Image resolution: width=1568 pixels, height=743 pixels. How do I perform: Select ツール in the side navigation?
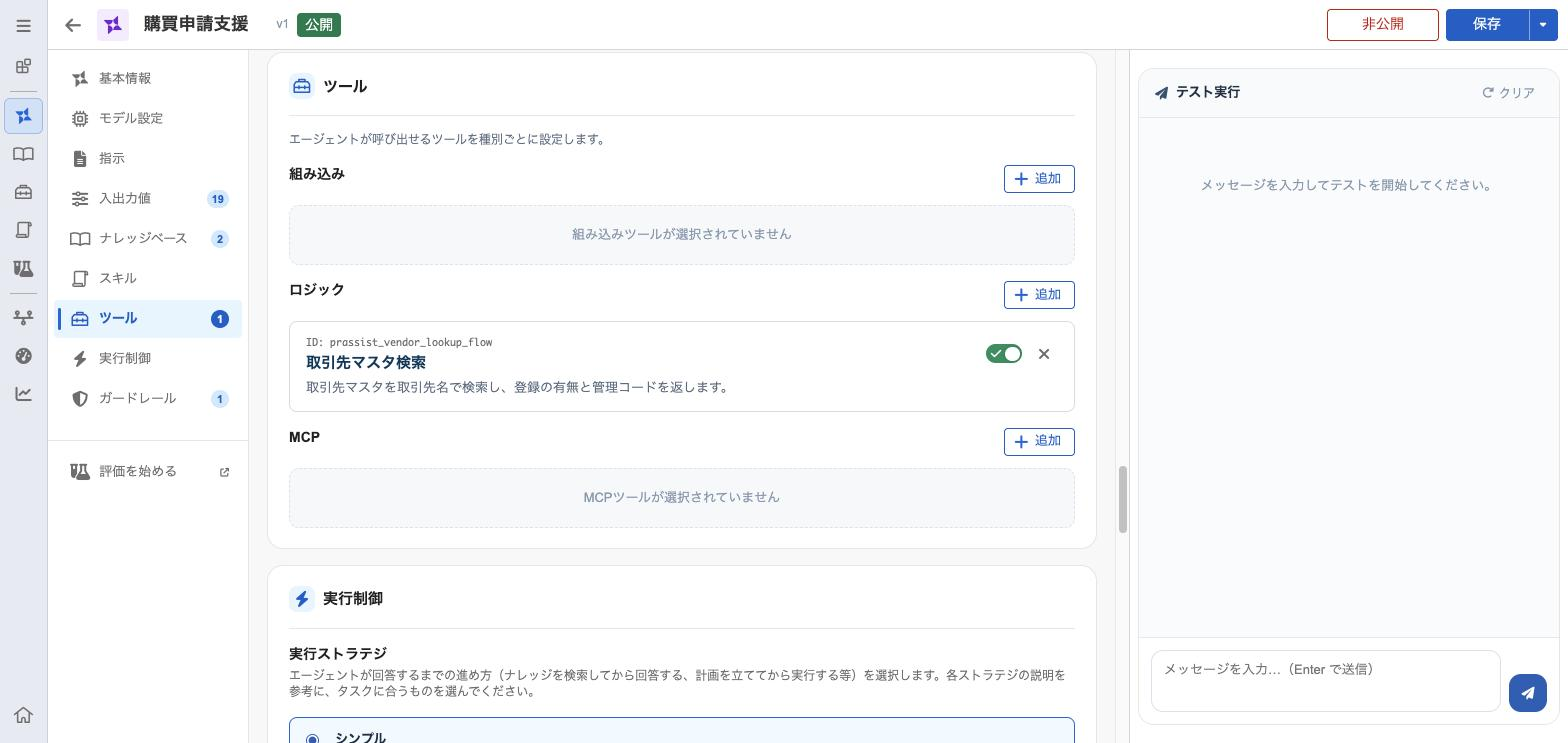click(148, 318)
